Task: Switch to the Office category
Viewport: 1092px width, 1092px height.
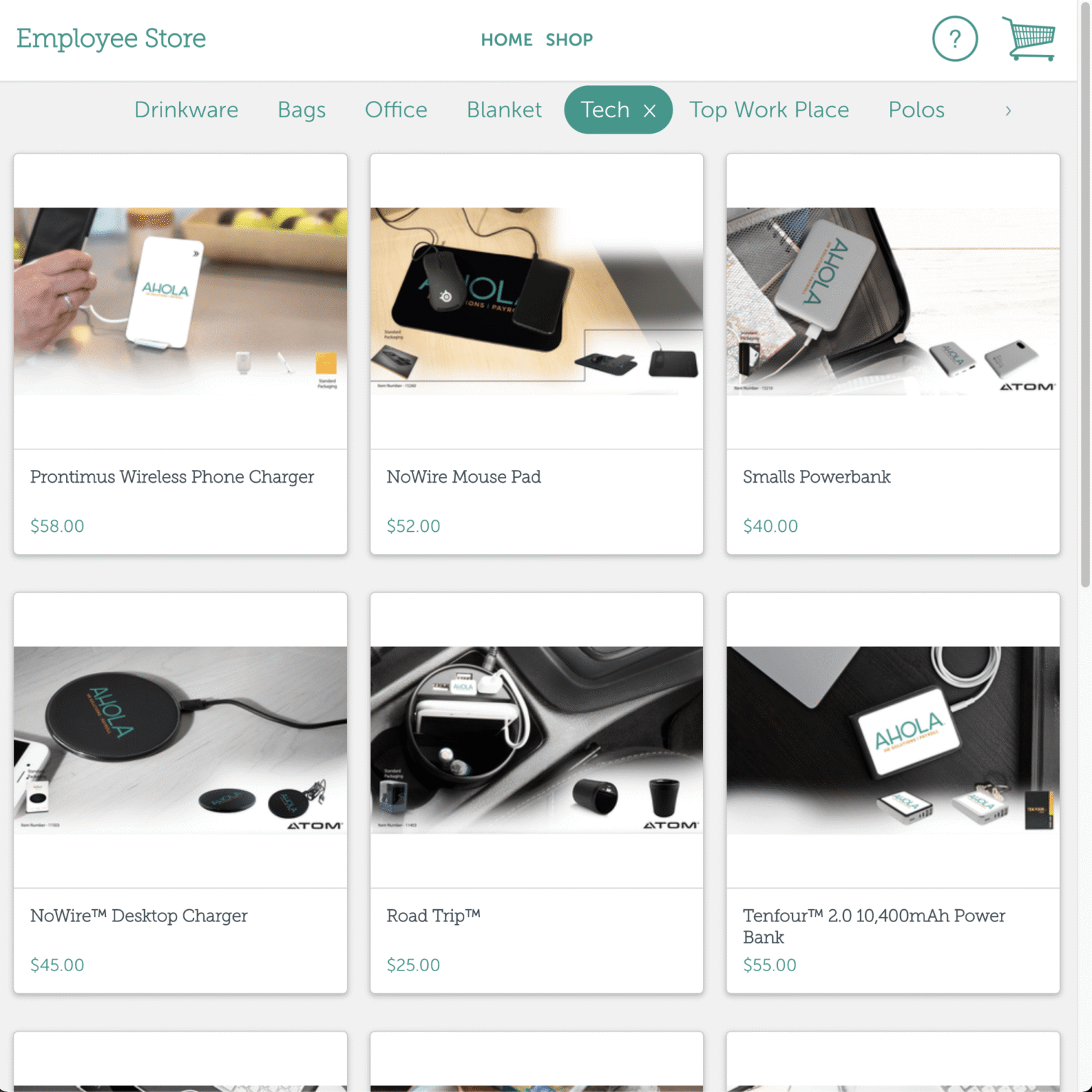Action: point(396,110)
